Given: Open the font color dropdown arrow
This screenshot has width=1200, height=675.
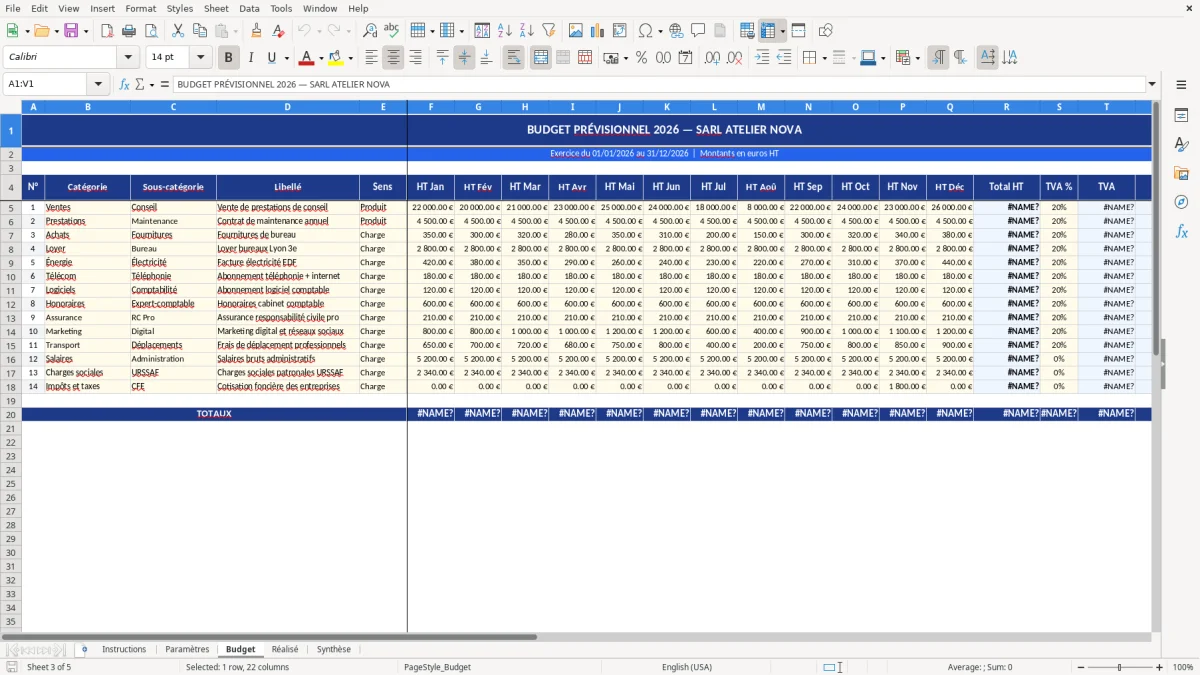Looking at the screenshot, I should (x=321, y=58).
